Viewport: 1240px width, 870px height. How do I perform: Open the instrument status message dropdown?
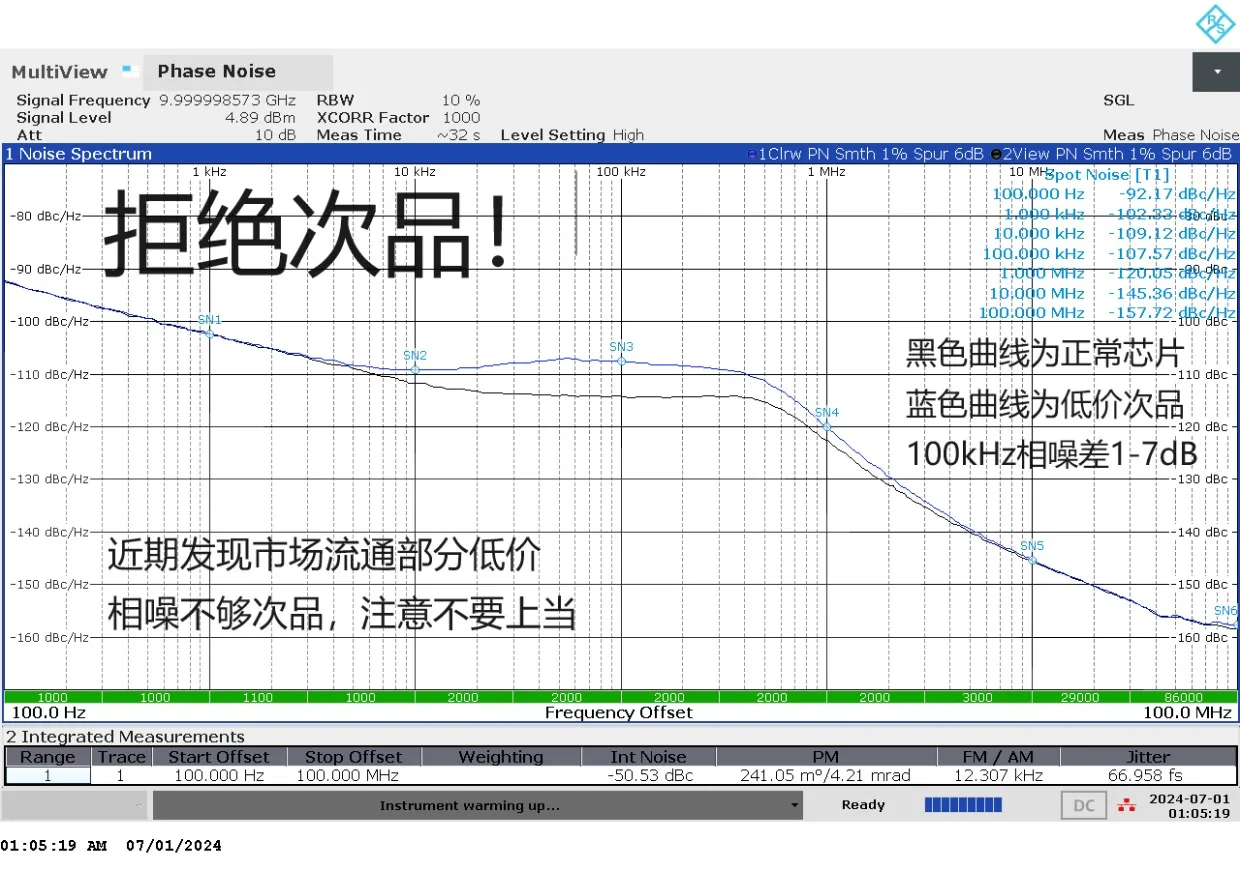tap(793, 805)
